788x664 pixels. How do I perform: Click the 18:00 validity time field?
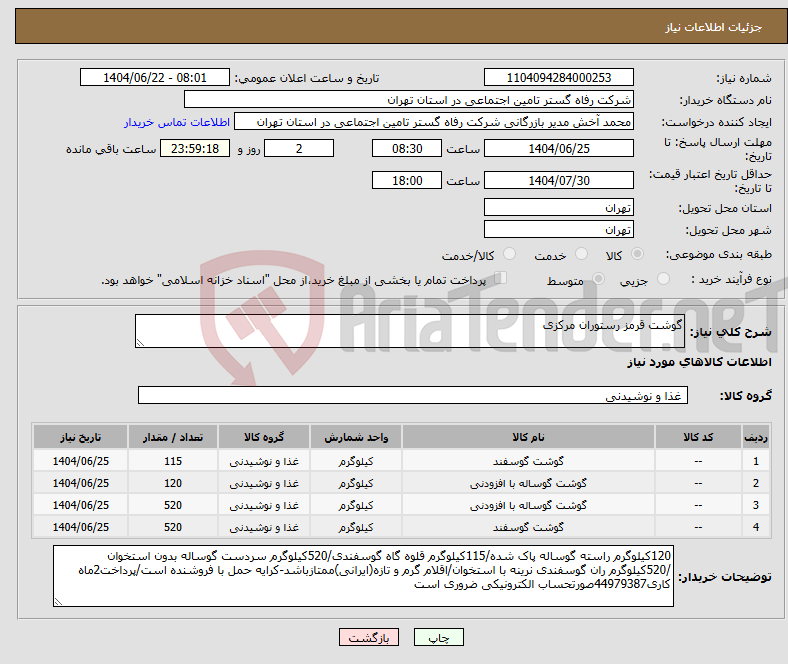coord(407,180)
